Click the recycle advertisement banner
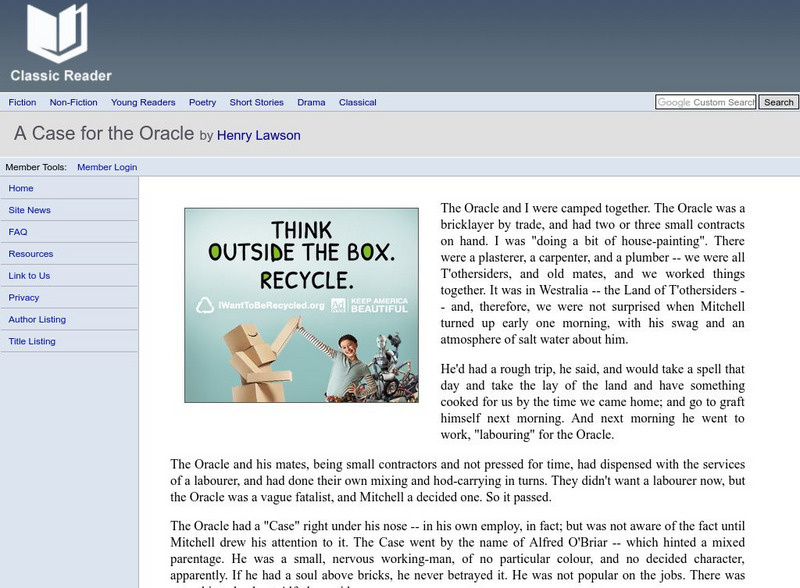800x588 pixels. (x=301, y=305)
